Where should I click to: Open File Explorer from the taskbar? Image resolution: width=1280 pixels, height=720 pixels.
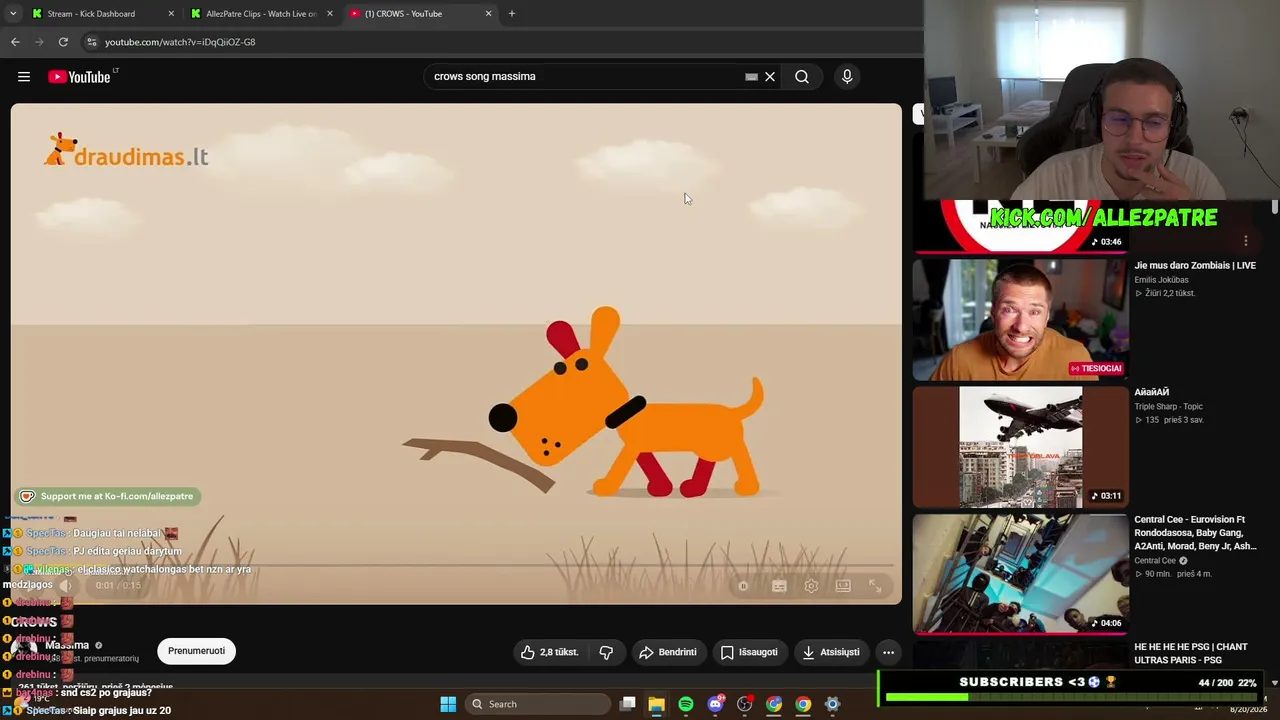pyautogui.click(x=657, y=704)
